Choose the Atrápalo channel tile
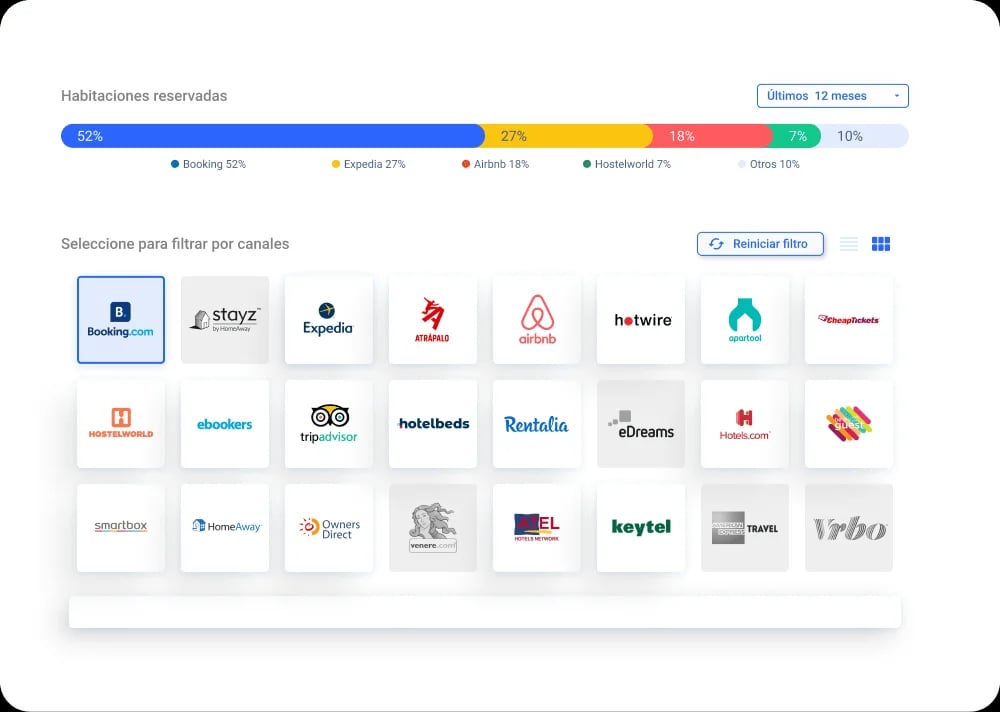1000x712 pixels. coord(432,320)
